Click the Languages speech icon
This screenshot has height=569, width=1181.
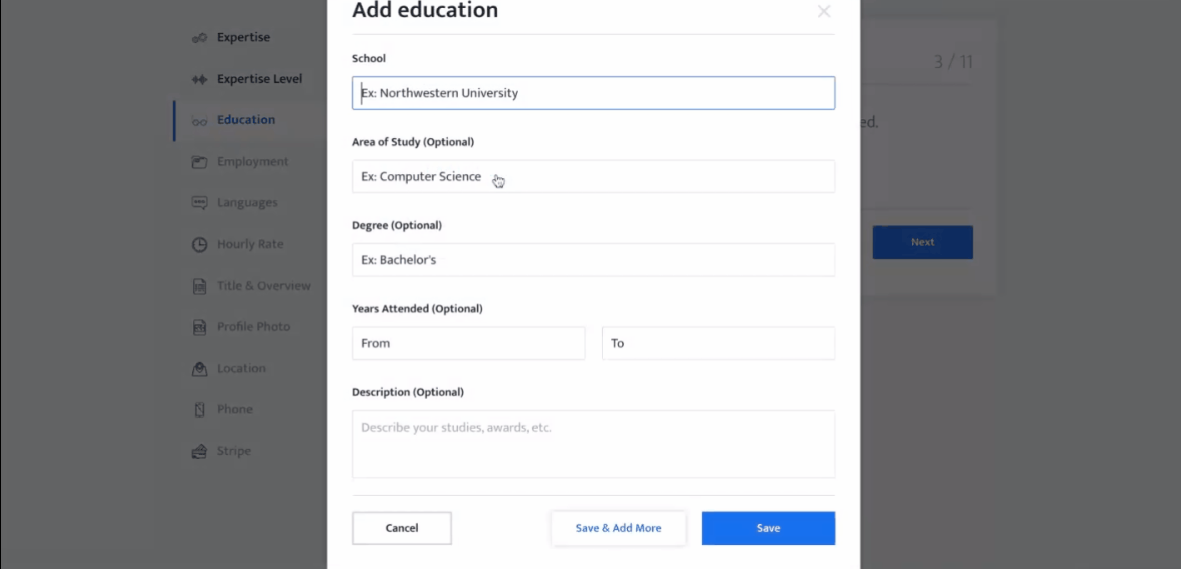point(199,203)
